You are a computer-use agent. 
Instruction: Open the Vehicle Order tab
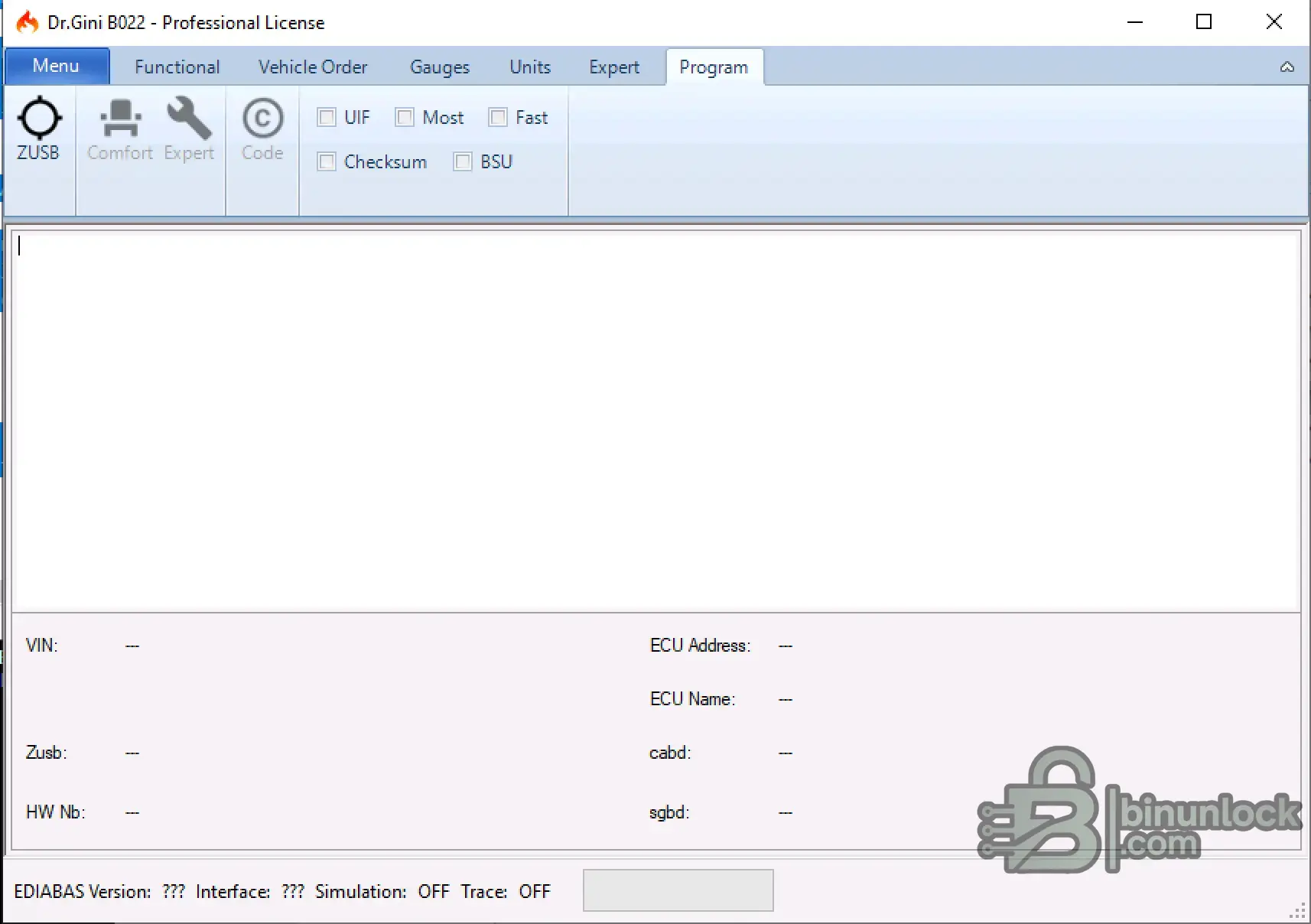pyautogui.click(x=313, y=67)
